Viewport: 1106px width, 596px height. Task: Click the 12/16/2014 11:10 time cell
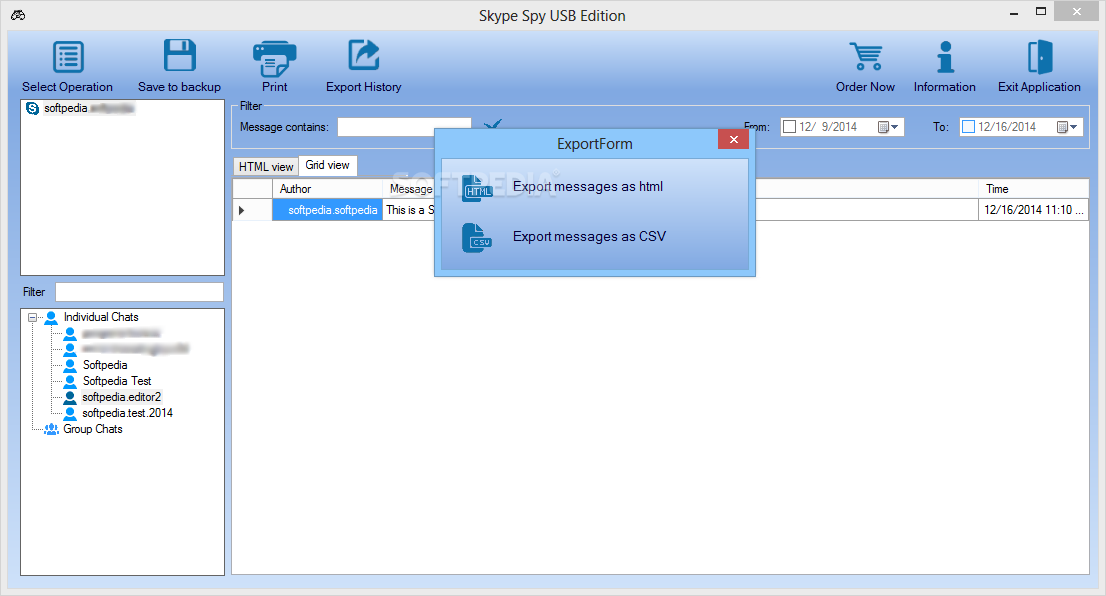coord(1033,210)
